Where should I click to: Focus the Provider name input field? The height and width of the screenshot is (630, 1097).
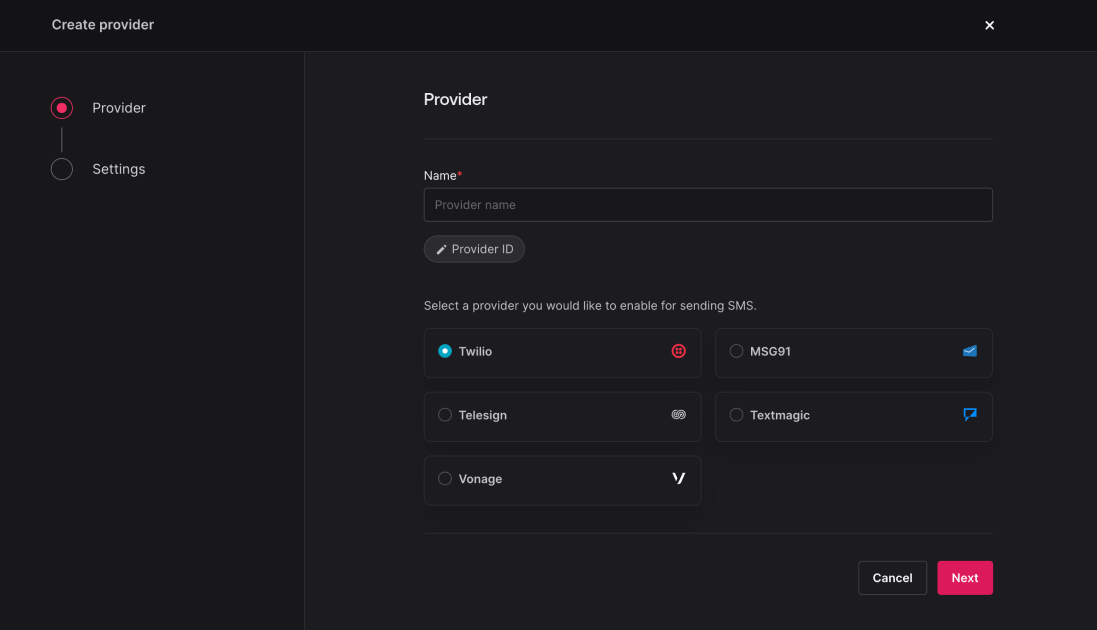[x=708, y=205]
